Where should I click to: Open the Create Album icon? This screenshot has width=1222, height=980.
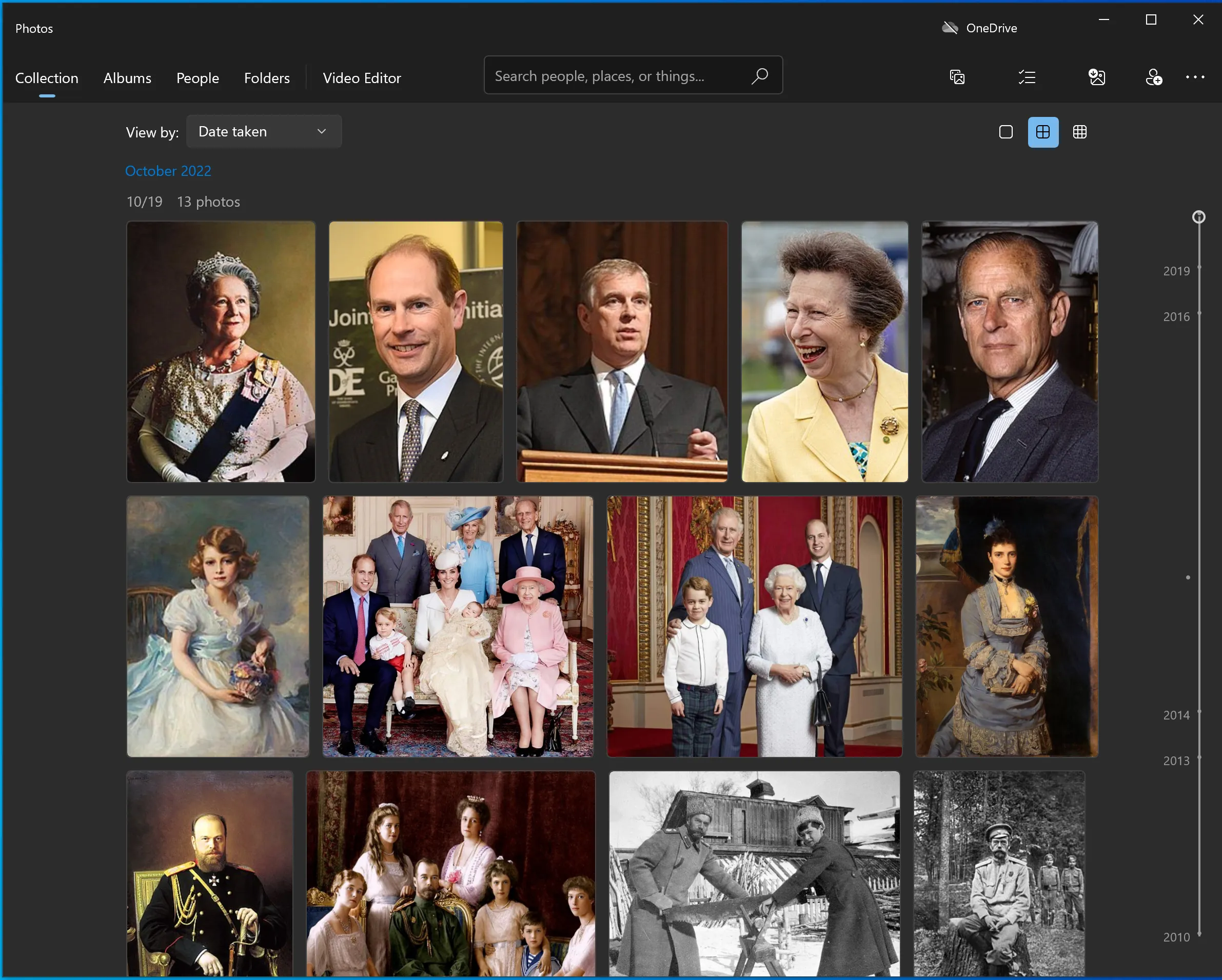957,77
